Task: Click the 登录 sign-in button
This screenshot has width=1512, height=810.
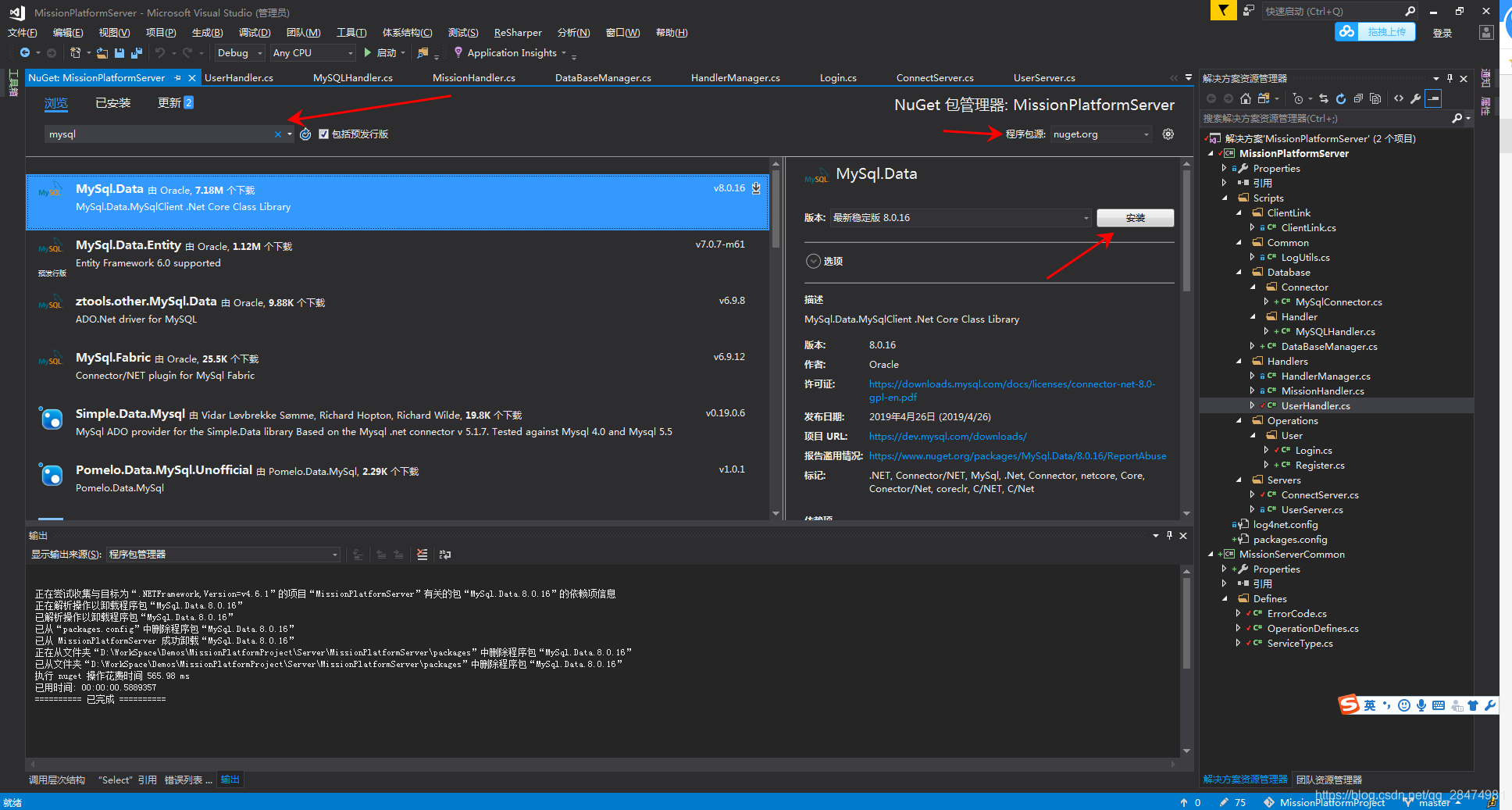Action: coord(1442,33)
